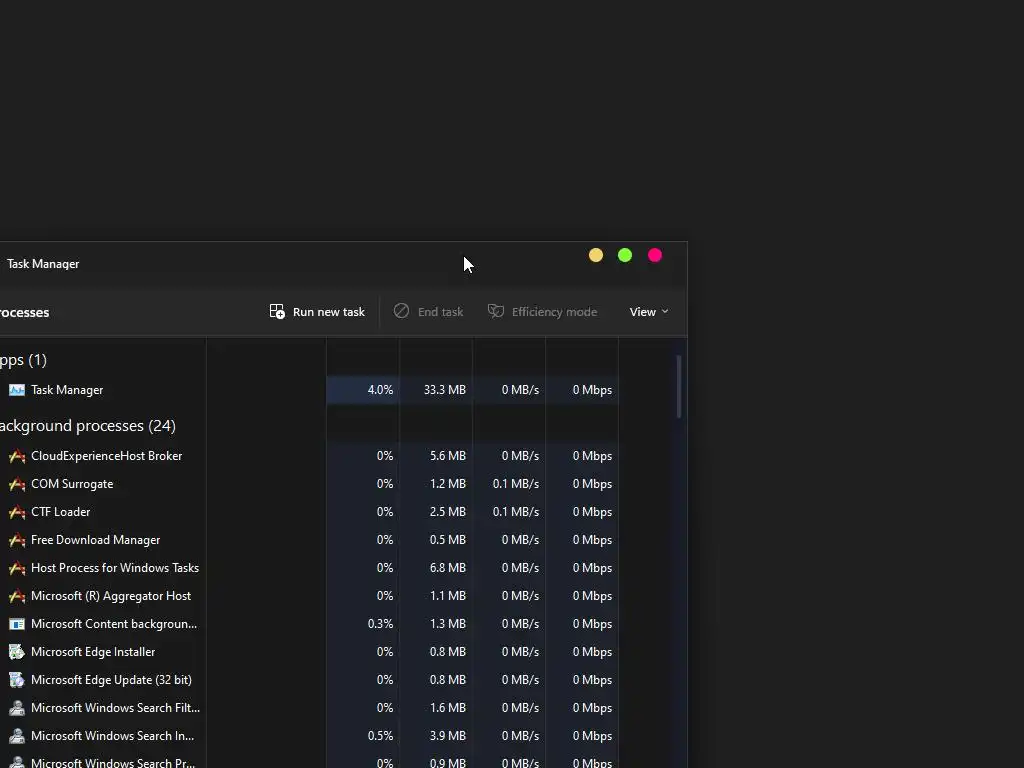Viewport: 1024px width, 768px height.
Task: Click the 0.1 MB/s disk value for COM Surrogate
Action: (x=516, y=484)
